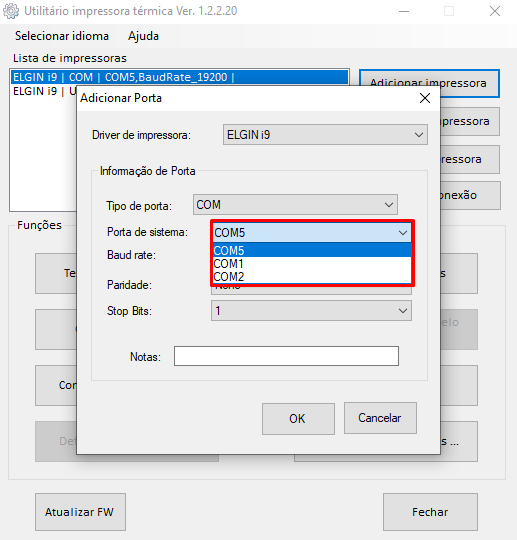Open the Ajuda menu
517x540 pixels.
tap(143, 36)
